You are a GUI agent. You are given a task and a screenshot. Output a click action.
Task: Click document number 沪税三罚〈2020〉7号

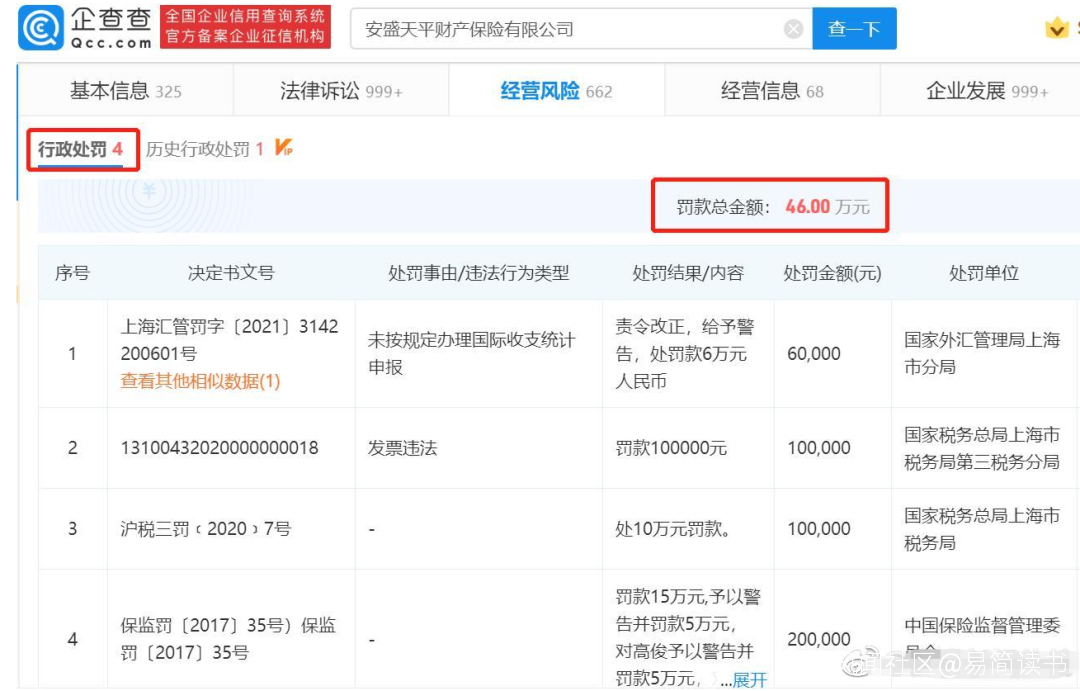click(206, 528)
